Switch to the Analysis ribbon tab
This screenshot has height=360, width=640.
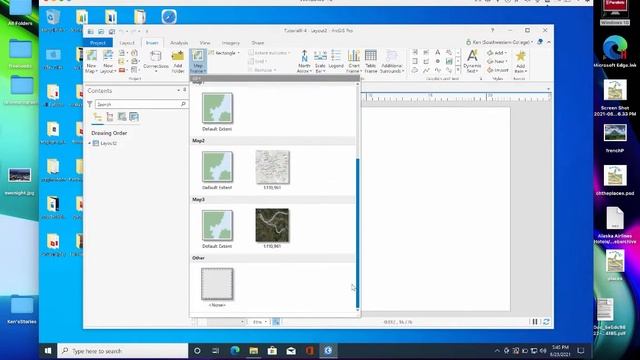click(179, 43)
